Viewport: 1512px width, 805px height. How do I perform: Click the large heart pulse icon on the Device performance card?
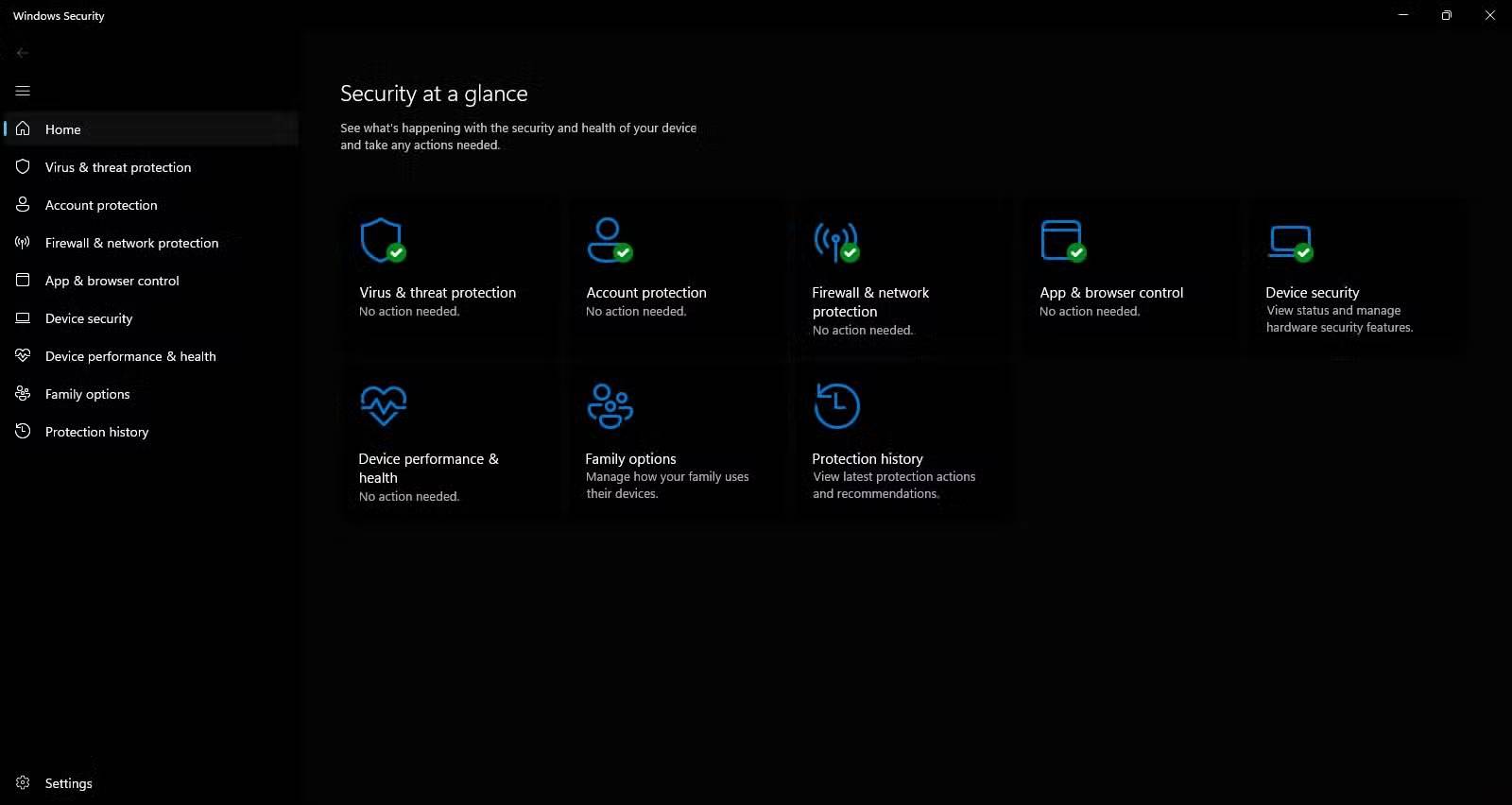pyautogui.click(x=384, y=405)
